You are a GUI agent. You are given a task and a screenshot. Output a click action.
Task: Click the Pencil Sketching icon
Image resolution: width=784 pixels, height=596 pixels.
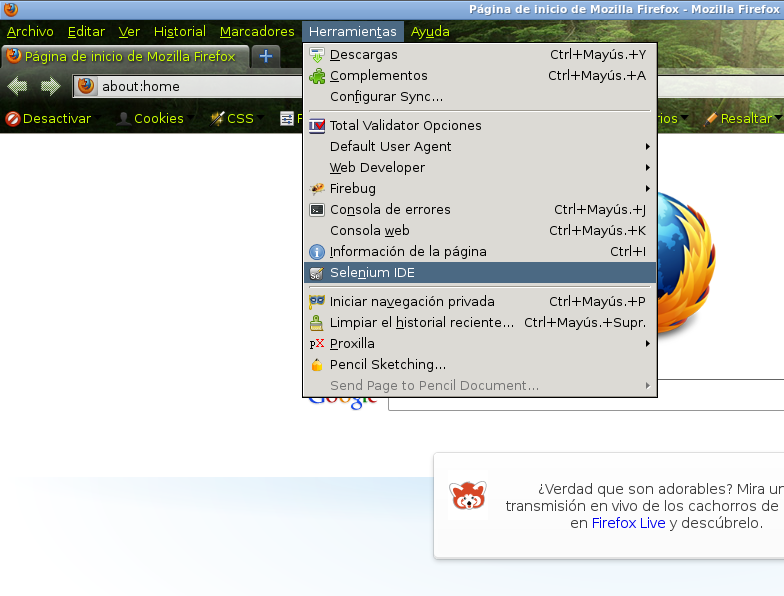[x=317, y=365]
